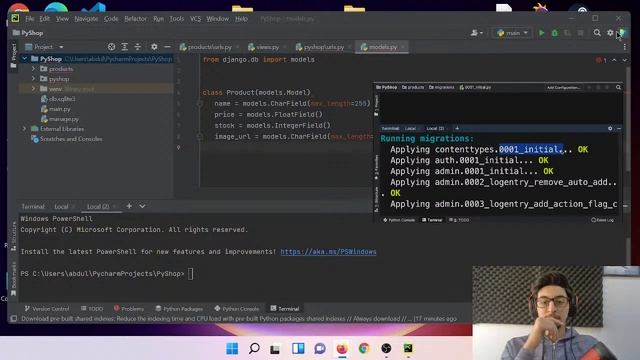This screenshot has height=360, width=640.
Task: Toggle the Project side tab
Action: [x=13, y=56]
